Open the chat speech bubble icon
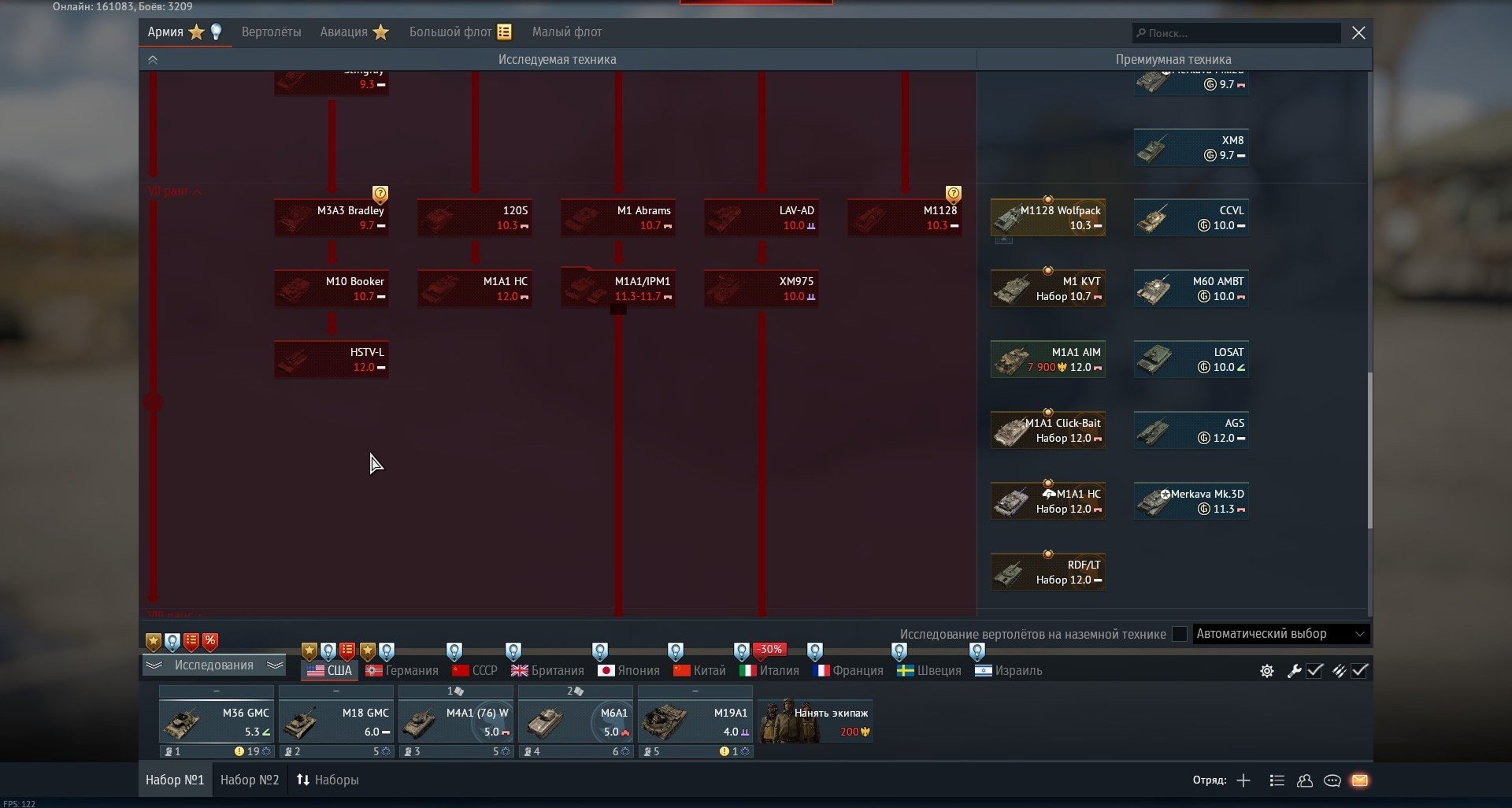The width and height of the screenshot is (1512, 808). 1332,780
